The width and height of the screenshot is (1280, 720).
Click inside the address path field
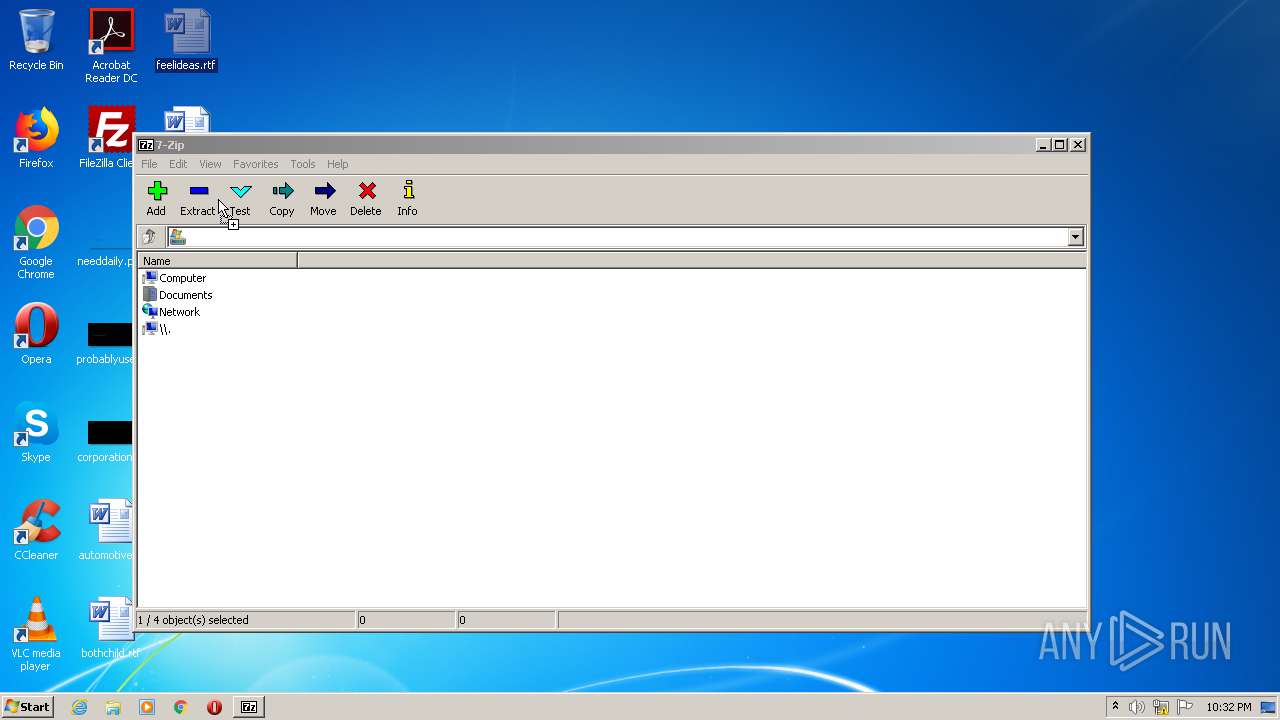(x=626, y=237)
